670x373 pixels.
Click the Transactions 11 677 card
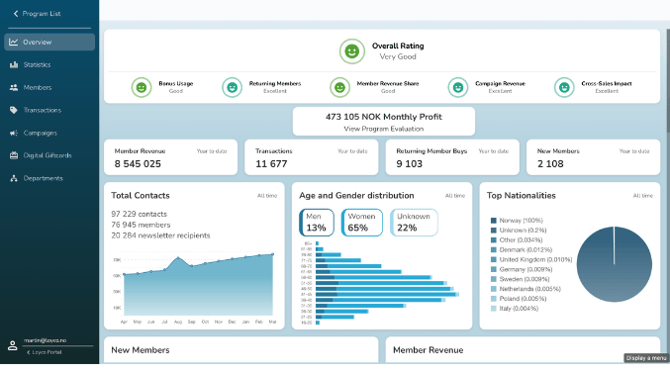pyautogui.click(x=311, y=157)
